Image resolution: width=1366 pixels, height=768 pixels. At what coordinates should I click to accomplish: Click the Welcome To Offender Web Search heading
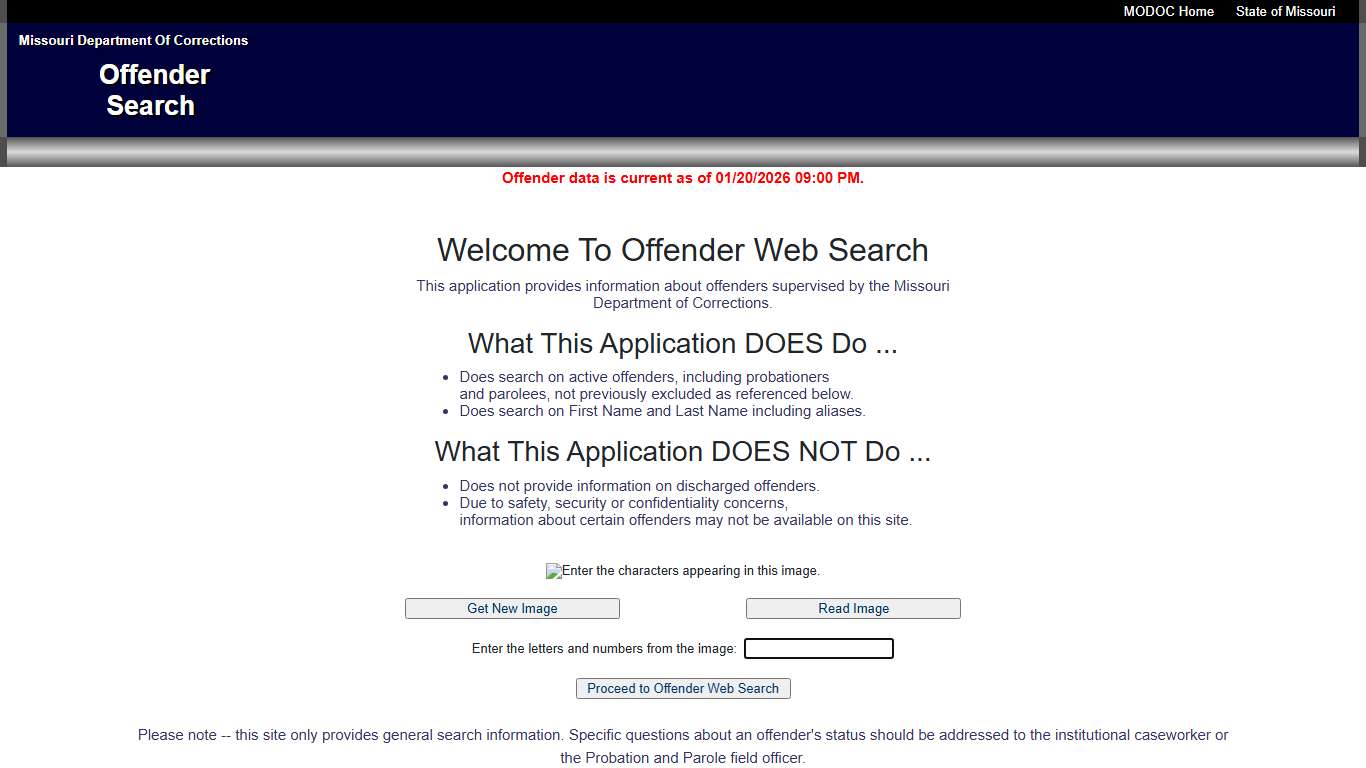[683, 250]
